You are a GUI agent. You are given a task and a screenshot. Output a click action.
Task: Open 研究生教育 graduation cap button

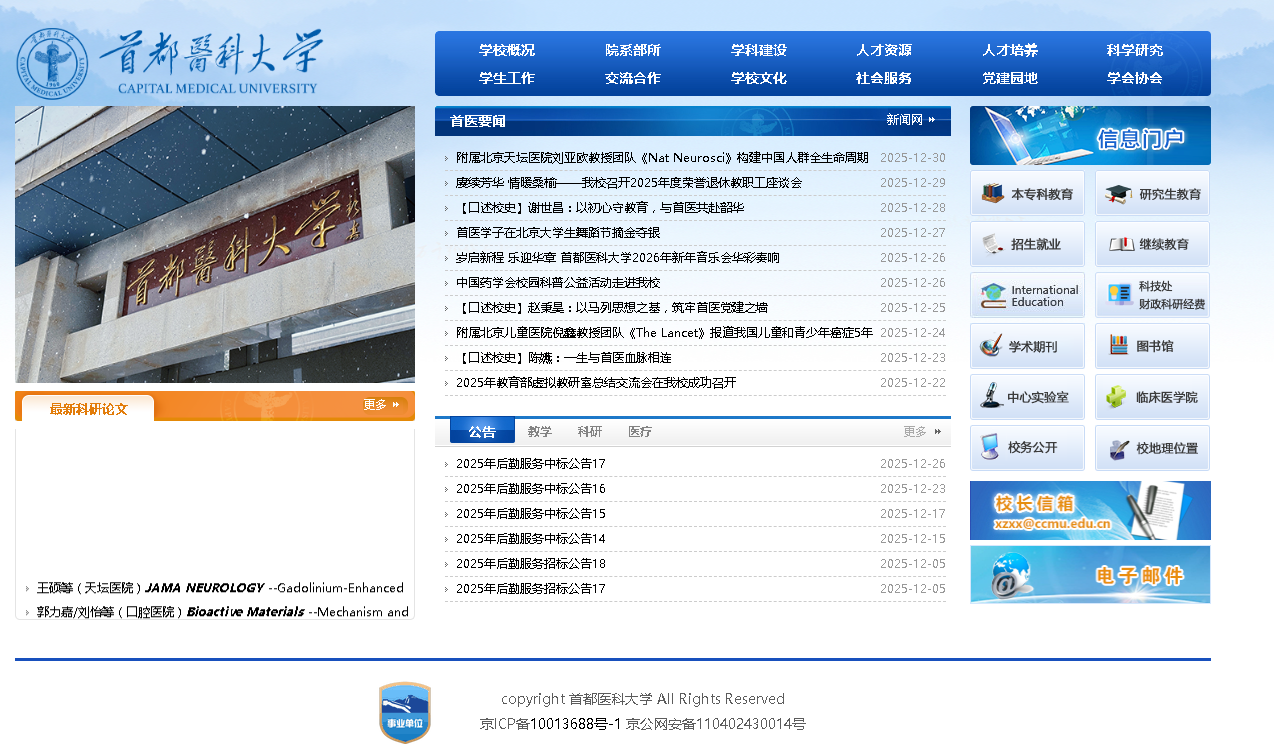pos(1152,193)
